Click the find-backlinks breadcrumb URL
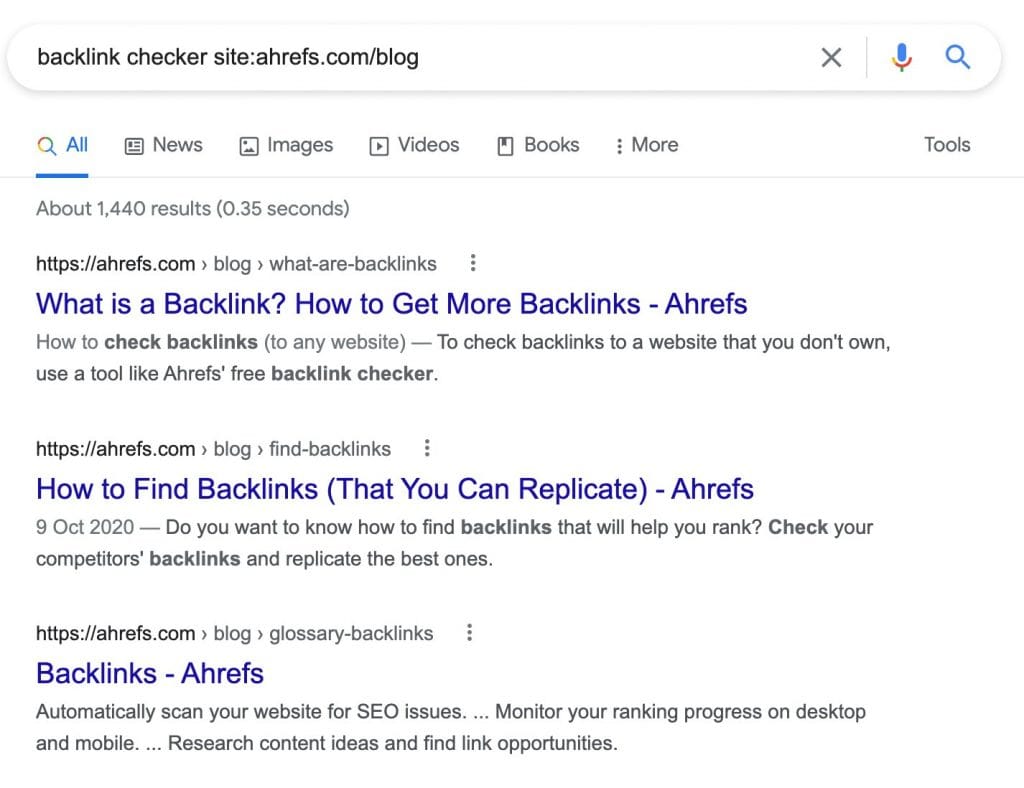The image size is (1024, 788). pyautogui.click(x=213, y=448)
